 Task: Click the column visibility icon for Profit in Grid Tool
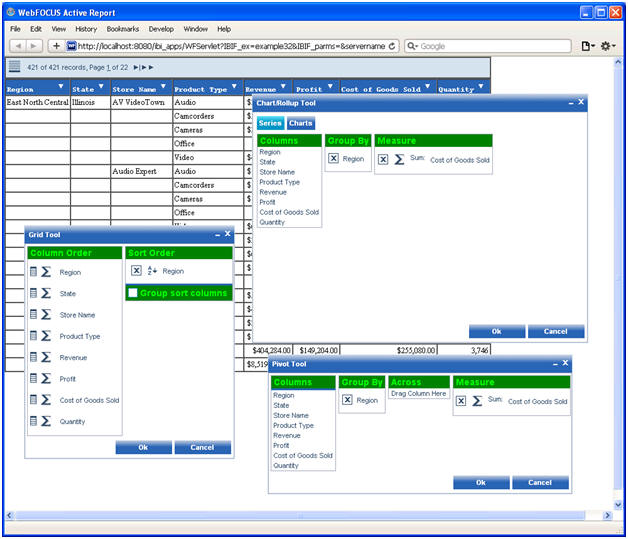point(34,378)
